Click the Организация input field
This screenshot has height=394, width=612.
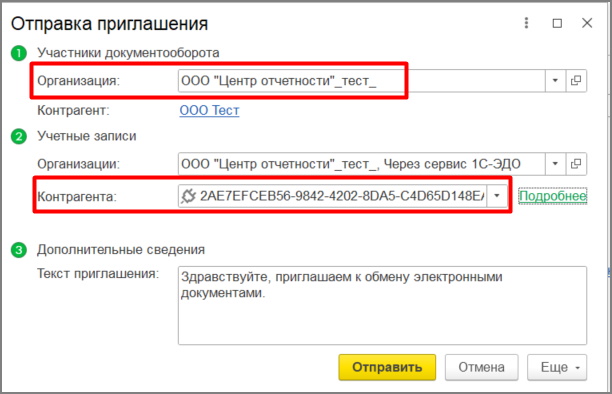[361, 81]
